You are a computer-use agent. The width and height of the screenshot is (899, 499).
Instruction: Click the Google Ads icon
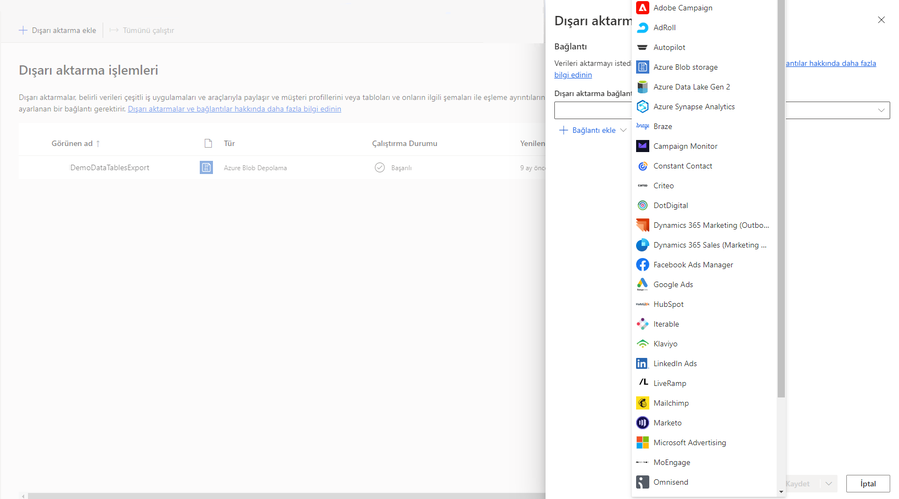coord(642,284)
